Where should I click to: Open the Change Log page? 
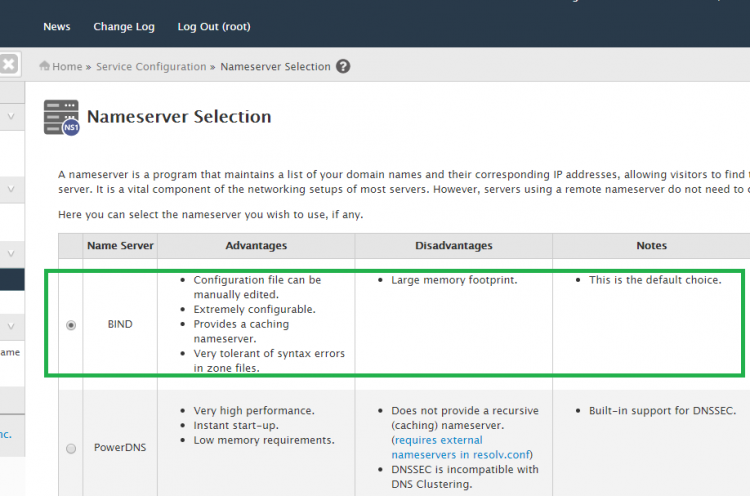tap(124, 27)
